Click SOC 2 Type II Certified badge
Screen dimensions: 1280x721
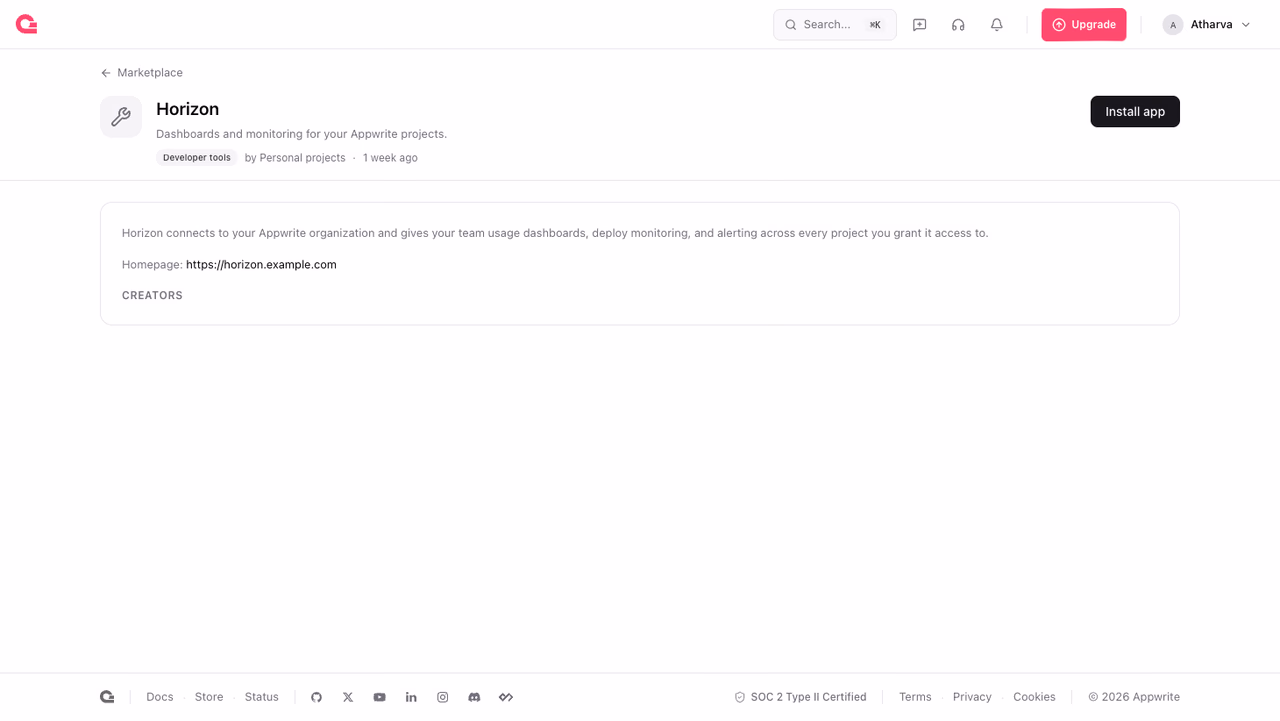801,697
